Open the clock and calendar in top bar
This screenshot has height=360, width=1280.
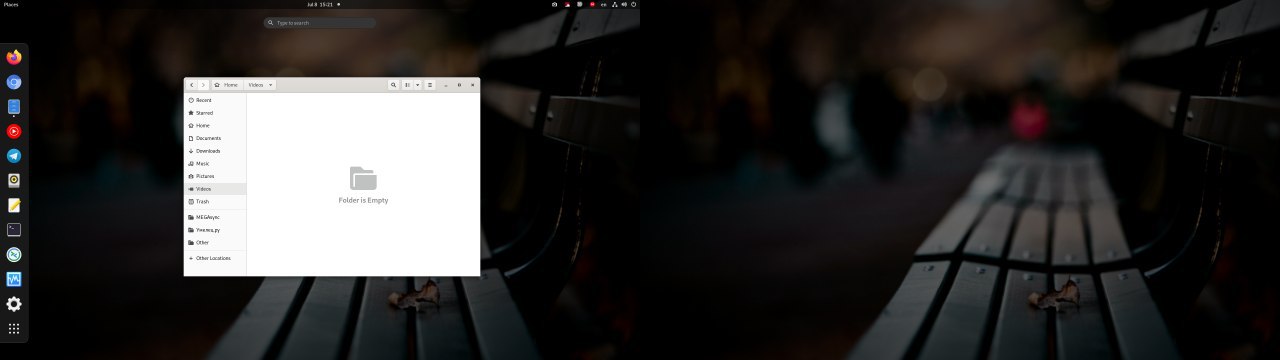(320, 4)
